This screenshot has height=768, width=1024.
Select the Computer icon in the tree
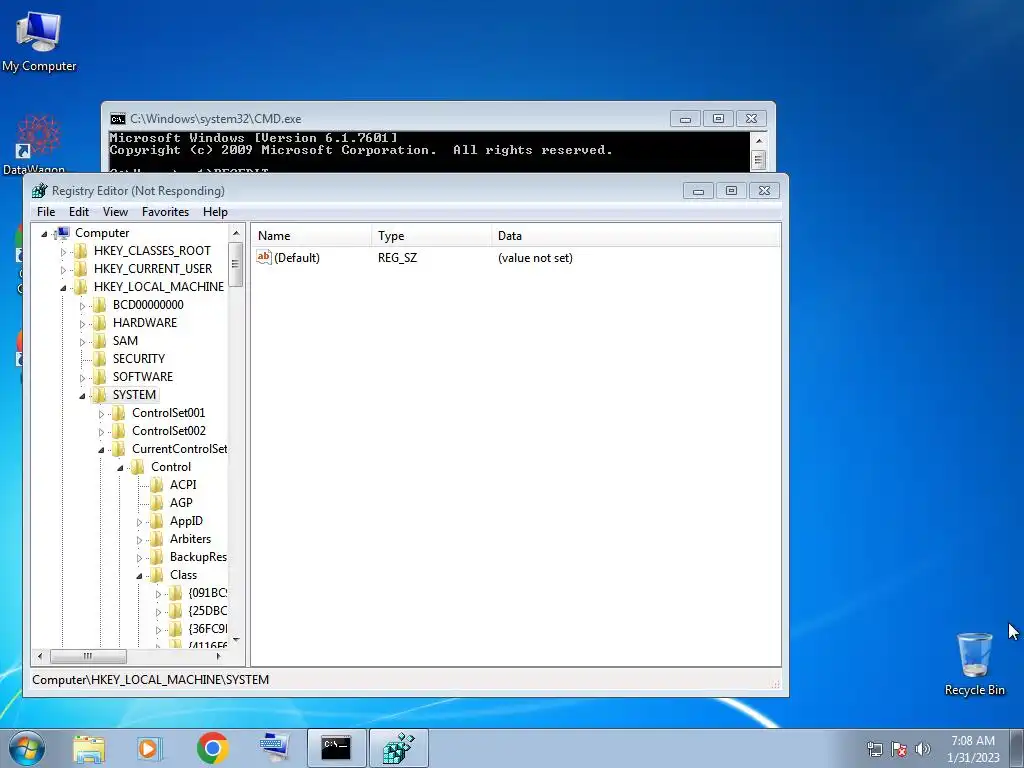click(x=62, y=232)
